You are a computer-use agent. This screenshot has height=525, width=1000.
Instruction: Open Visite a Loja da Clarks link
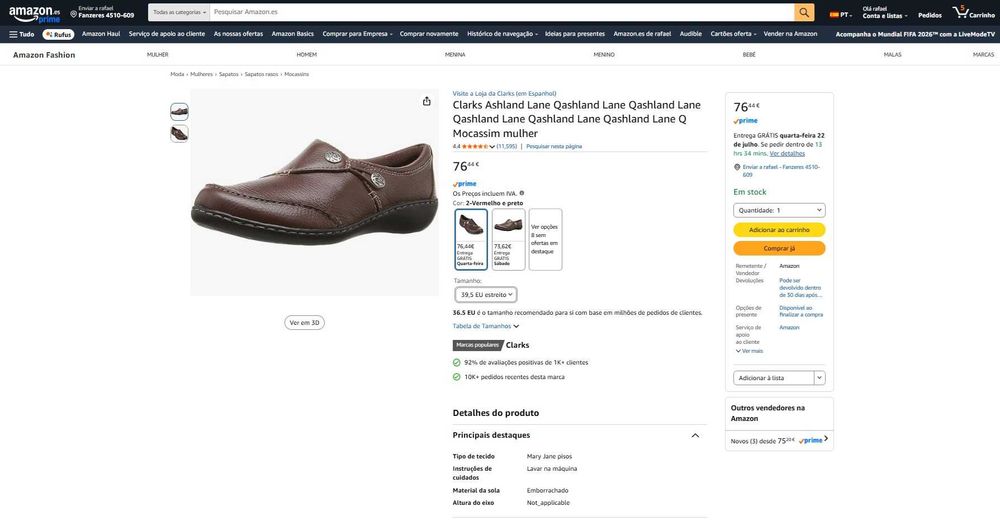[x=504, y=93]
